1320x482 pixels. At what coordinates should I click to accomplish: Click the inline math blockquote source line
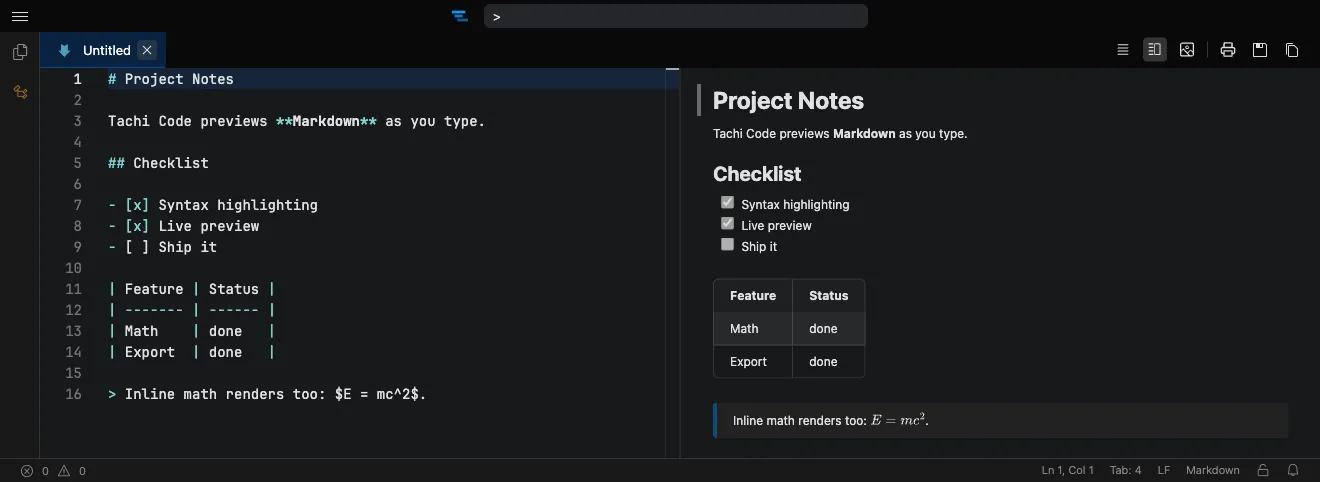pyautogui.click(x=268, y=394)
